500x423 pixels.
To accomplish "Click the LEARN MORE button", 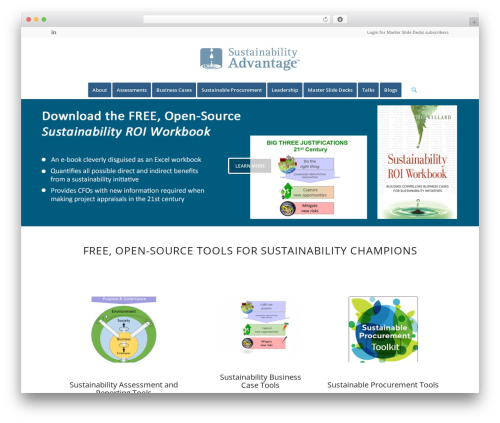I will tap(250, 166).
